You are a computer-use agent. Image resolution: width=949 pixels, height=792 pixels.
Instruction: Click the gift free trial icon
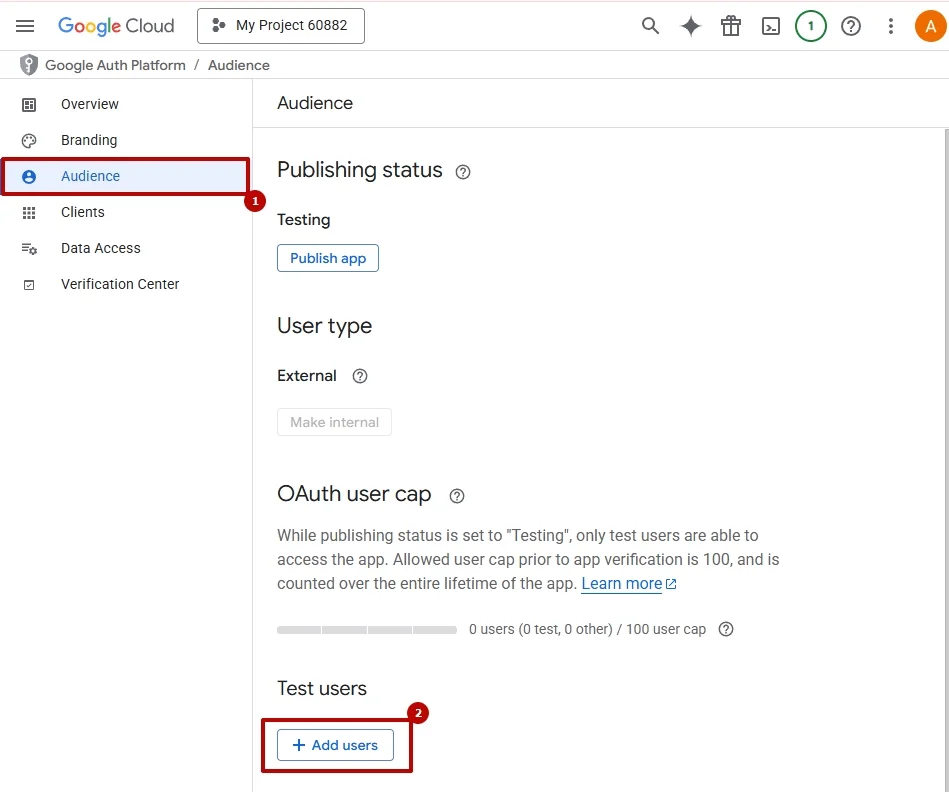731,26
